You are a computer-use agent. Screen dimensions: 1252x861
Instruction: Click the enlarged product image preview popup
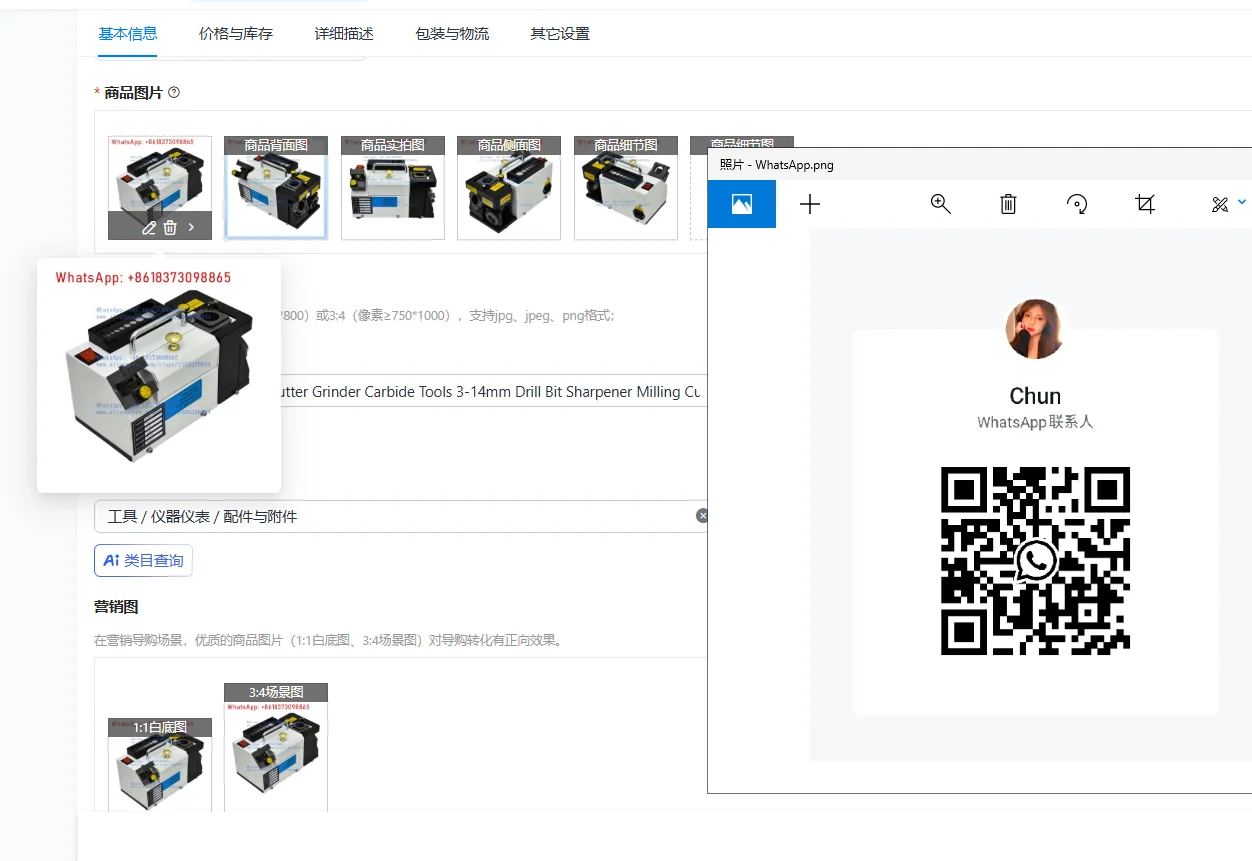(x=159, y=376)
